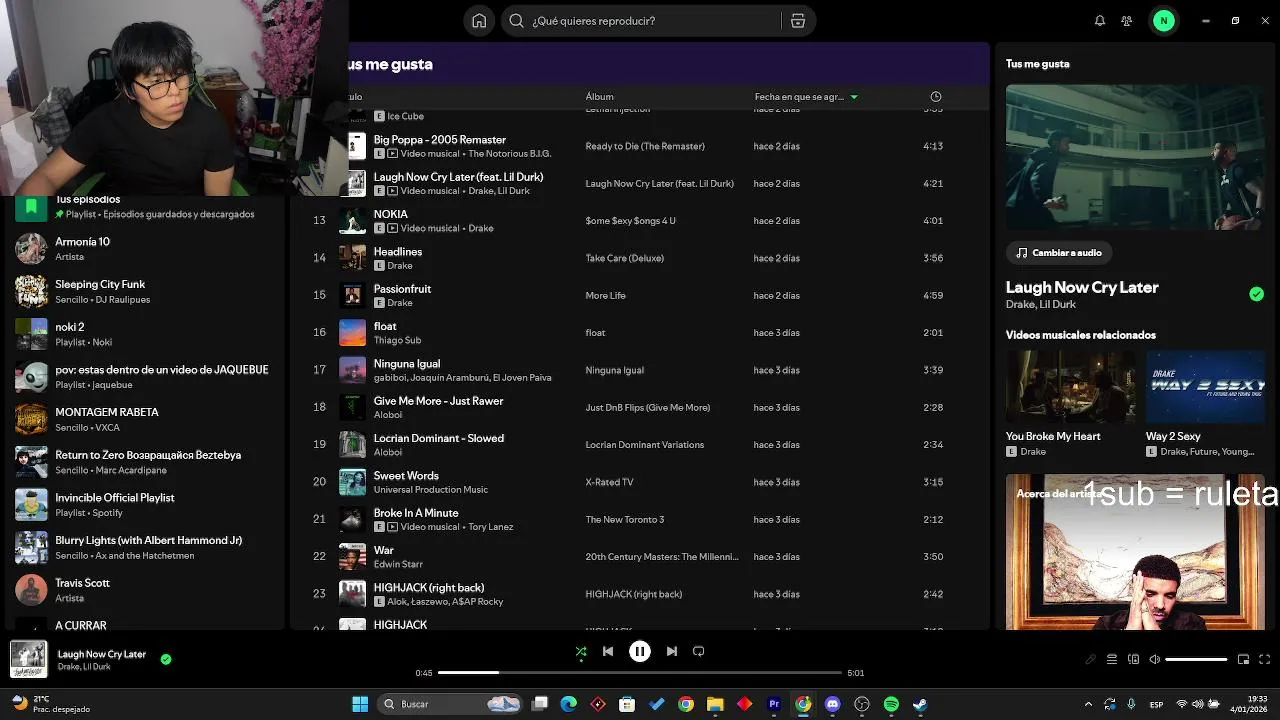Open the Microsoft Store taskbar icon
Screen dimensions: 1280x720
point(627,704)
